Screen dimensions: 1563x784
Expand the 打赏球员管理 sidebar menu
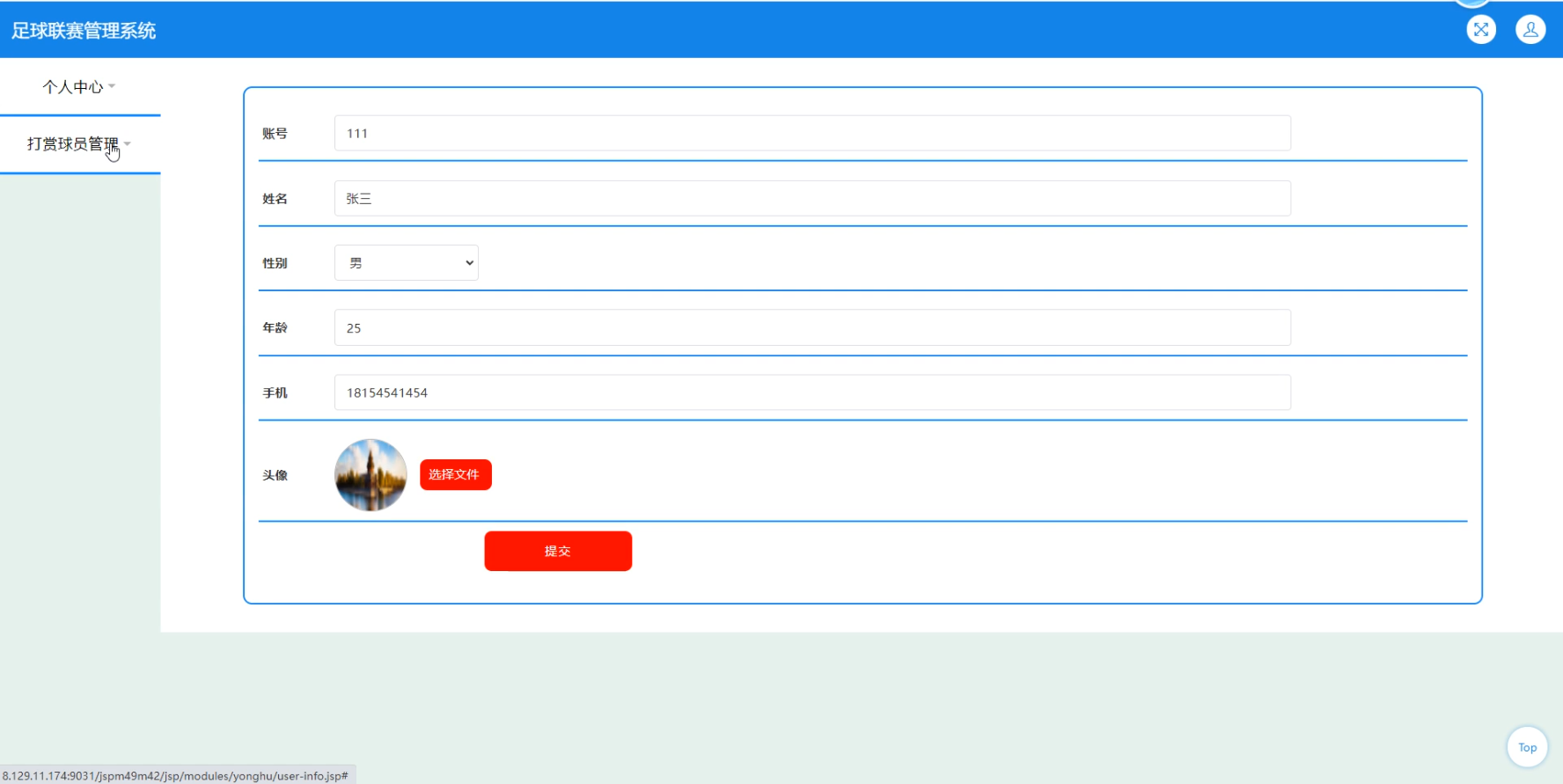click(x=79, y=144)
